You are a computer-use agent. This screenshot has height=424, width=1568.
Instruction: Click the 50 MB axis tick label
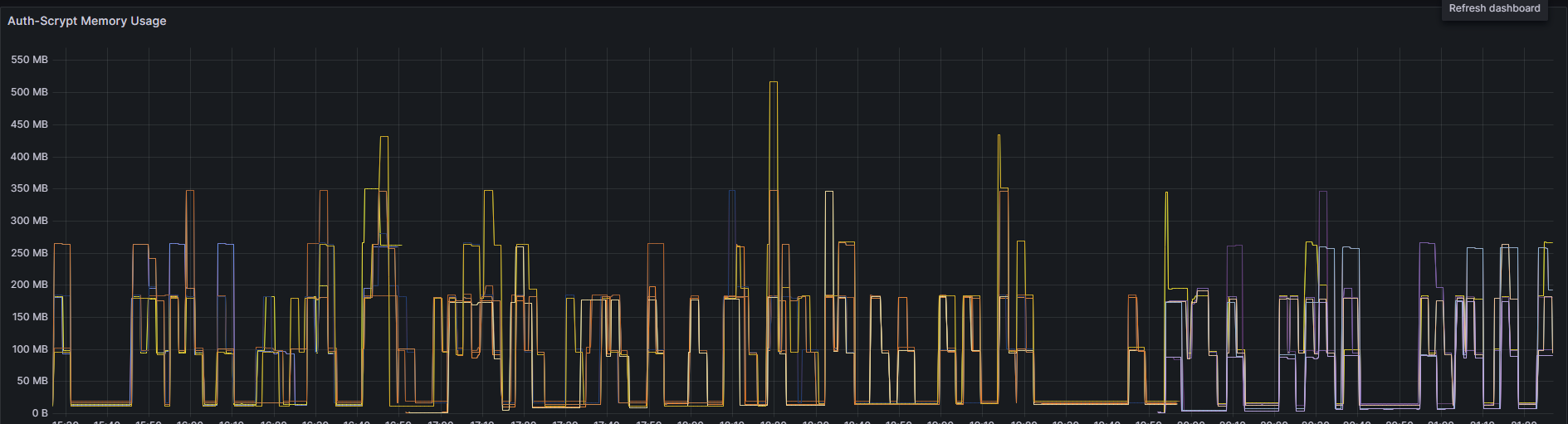32,381
